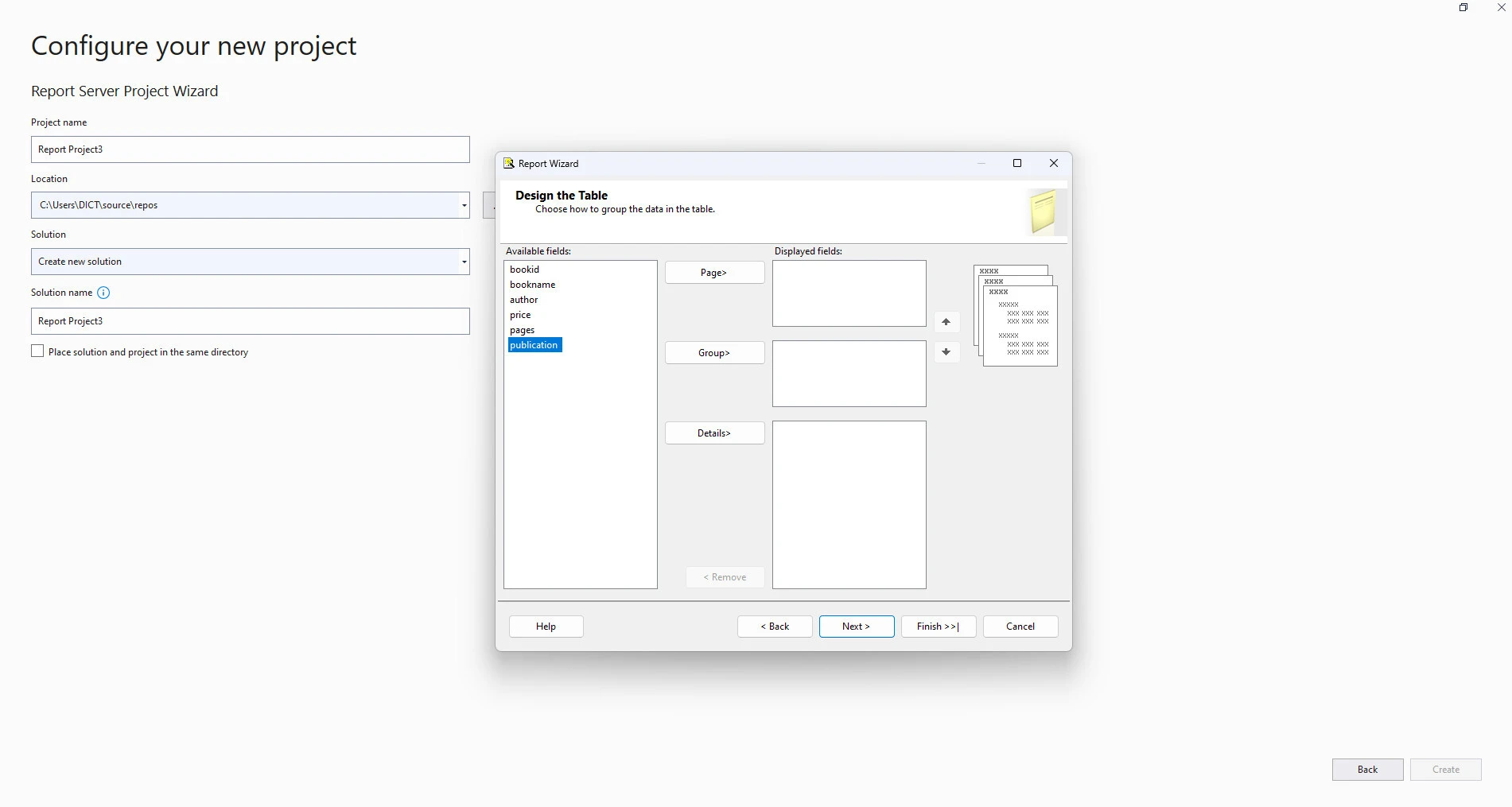Restore down the main window
The width and height of the screenshot is (1512, 807).
1463,7
